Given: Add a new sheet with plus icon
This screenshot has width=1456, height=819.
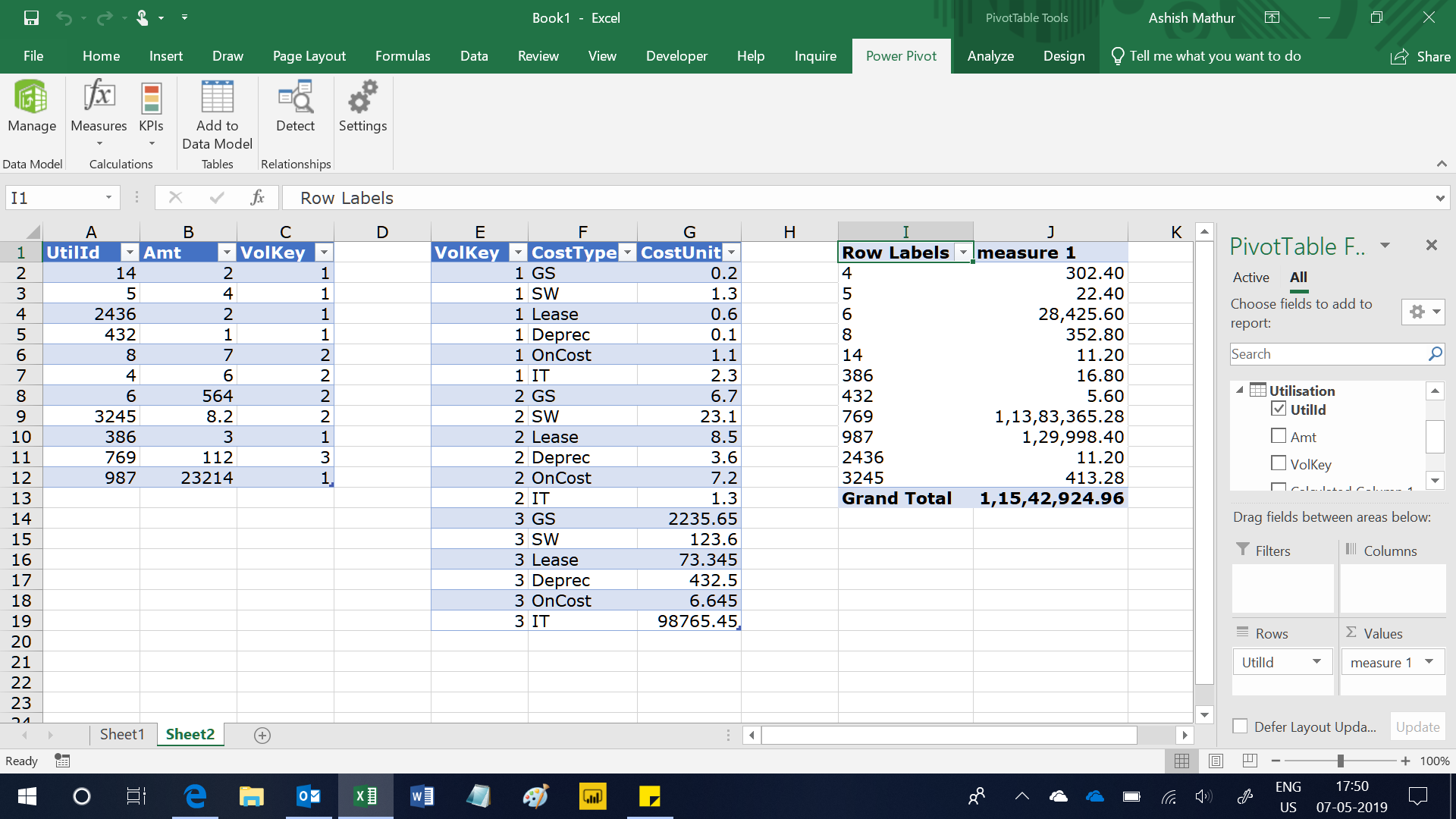Looking at the screenshot, I should (262, 735).
